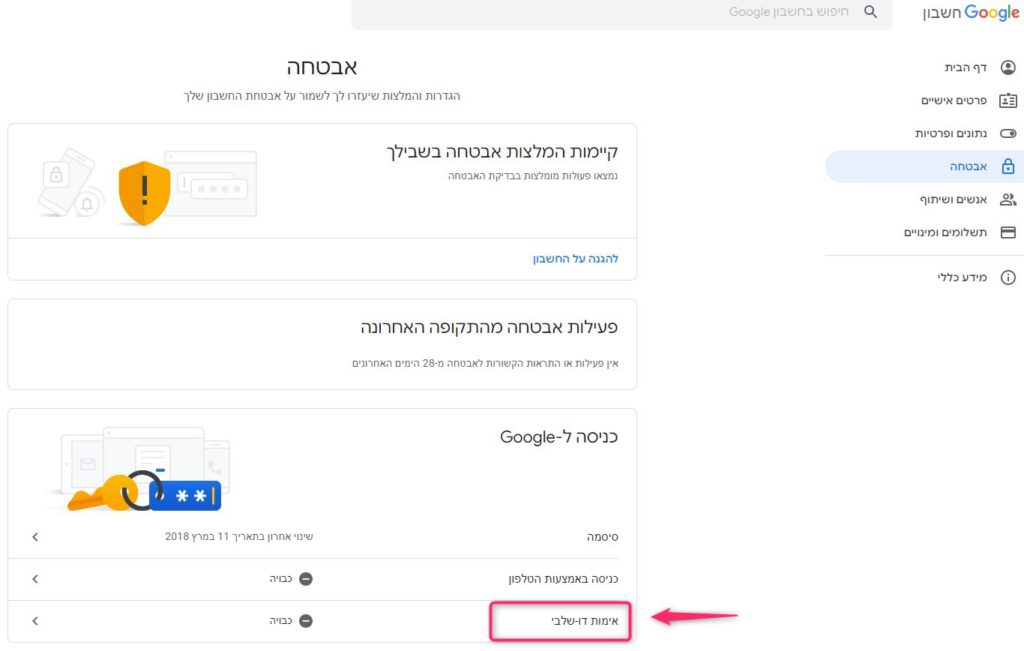
Task: Click the אבטחה lock icon
Action: pyautogui.click(x=1008, y=167)
